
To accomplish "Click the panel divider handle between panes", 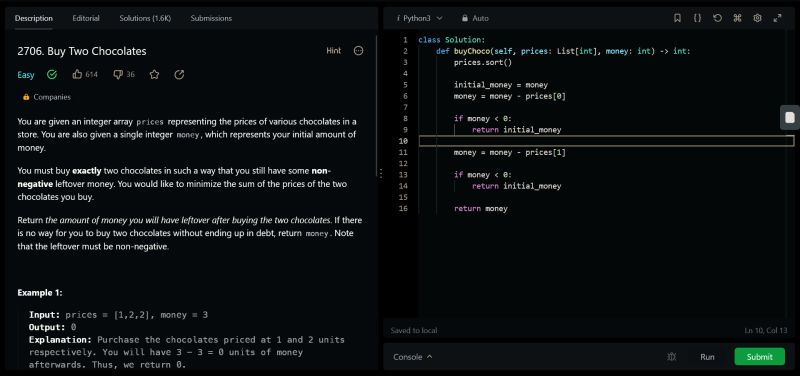I will [381, 173].
